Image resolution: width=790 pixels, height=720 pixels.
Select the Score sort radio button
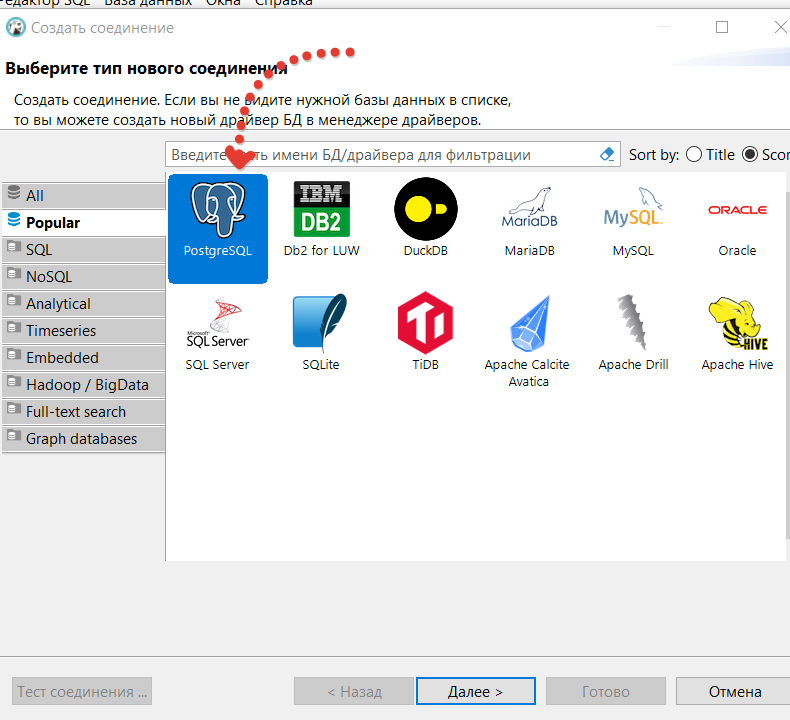pos(750,155)
